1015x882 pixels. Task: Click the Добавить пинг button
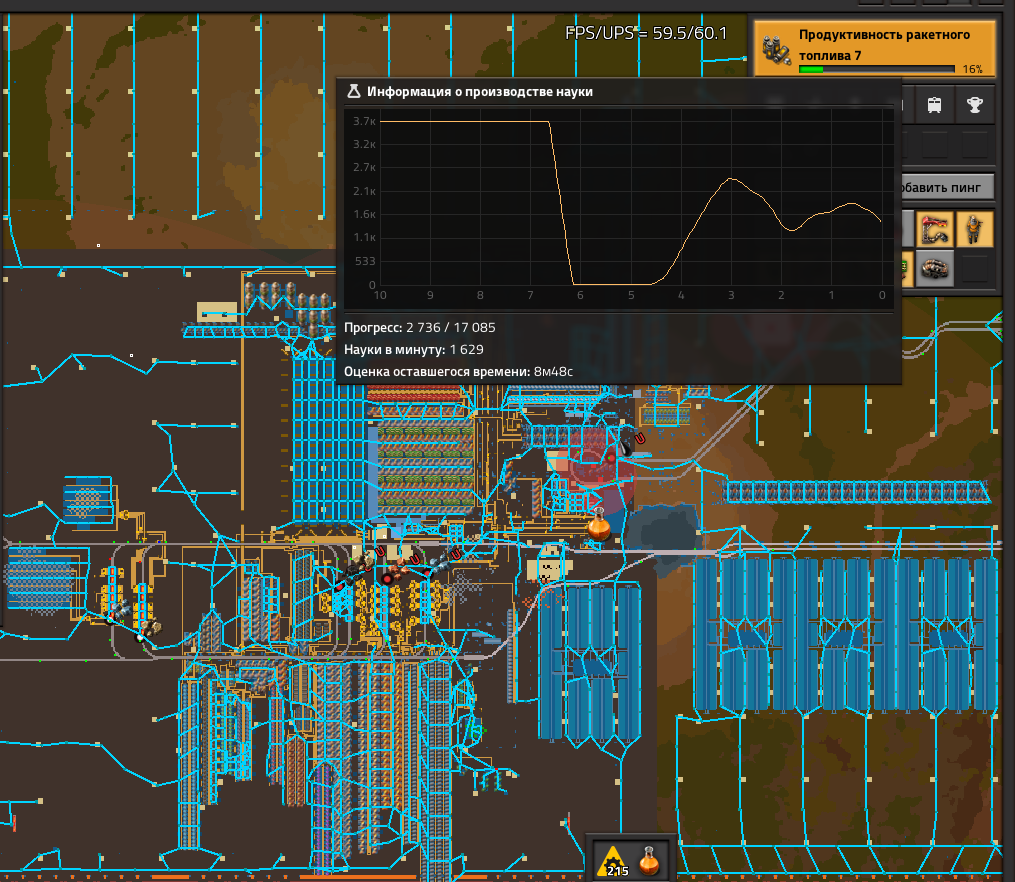point(947,188)
